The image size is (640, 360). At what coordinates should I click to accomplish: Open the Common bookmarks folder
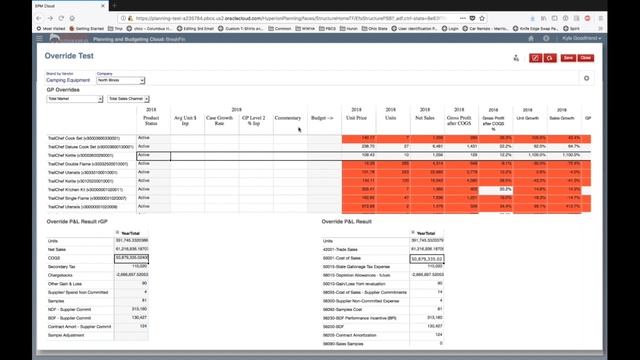pos(280,29)
